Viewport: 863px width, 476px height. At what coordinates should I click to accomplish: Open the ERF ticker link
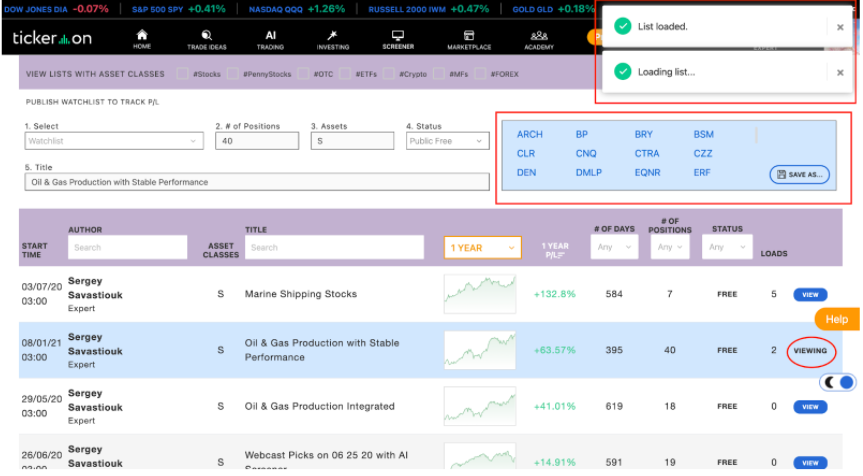coord(702,172)
